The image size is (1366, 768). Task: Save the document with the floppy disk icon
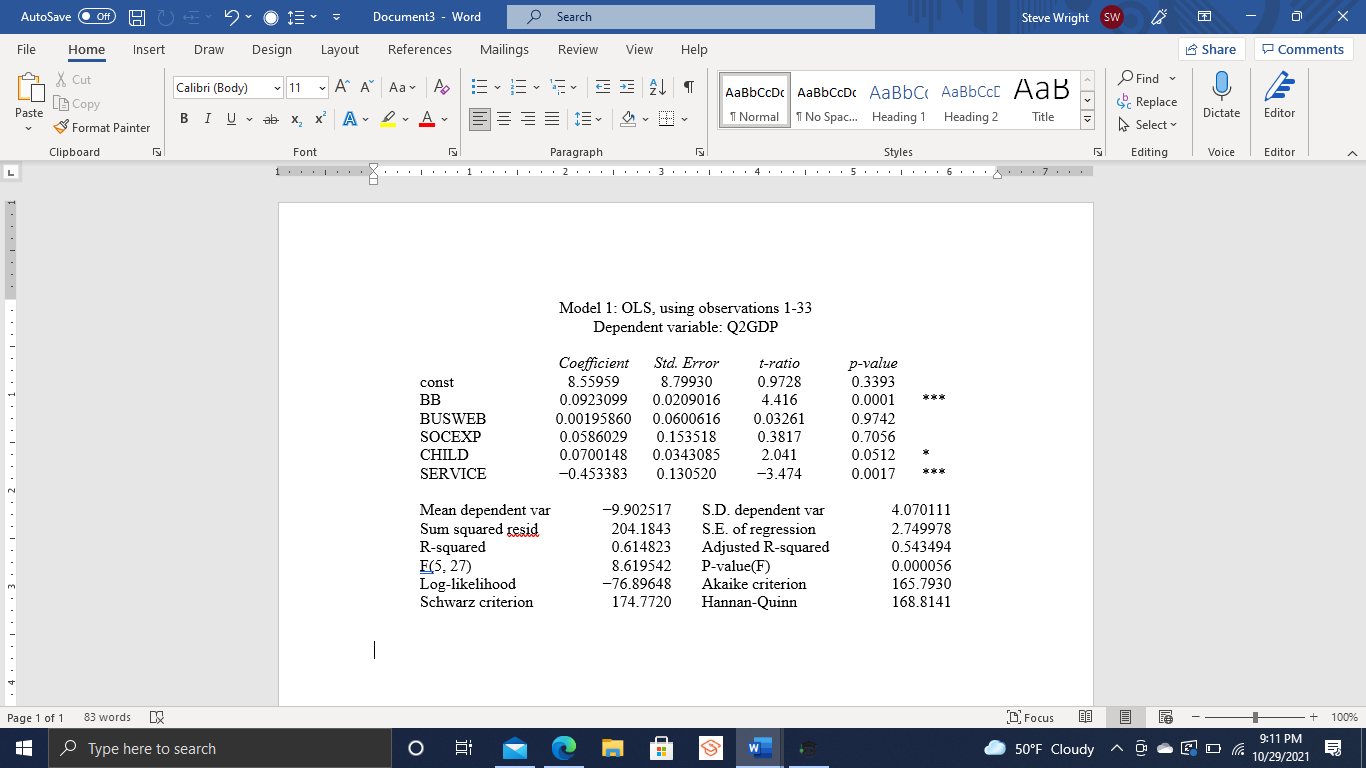click(x=138, y=17)
